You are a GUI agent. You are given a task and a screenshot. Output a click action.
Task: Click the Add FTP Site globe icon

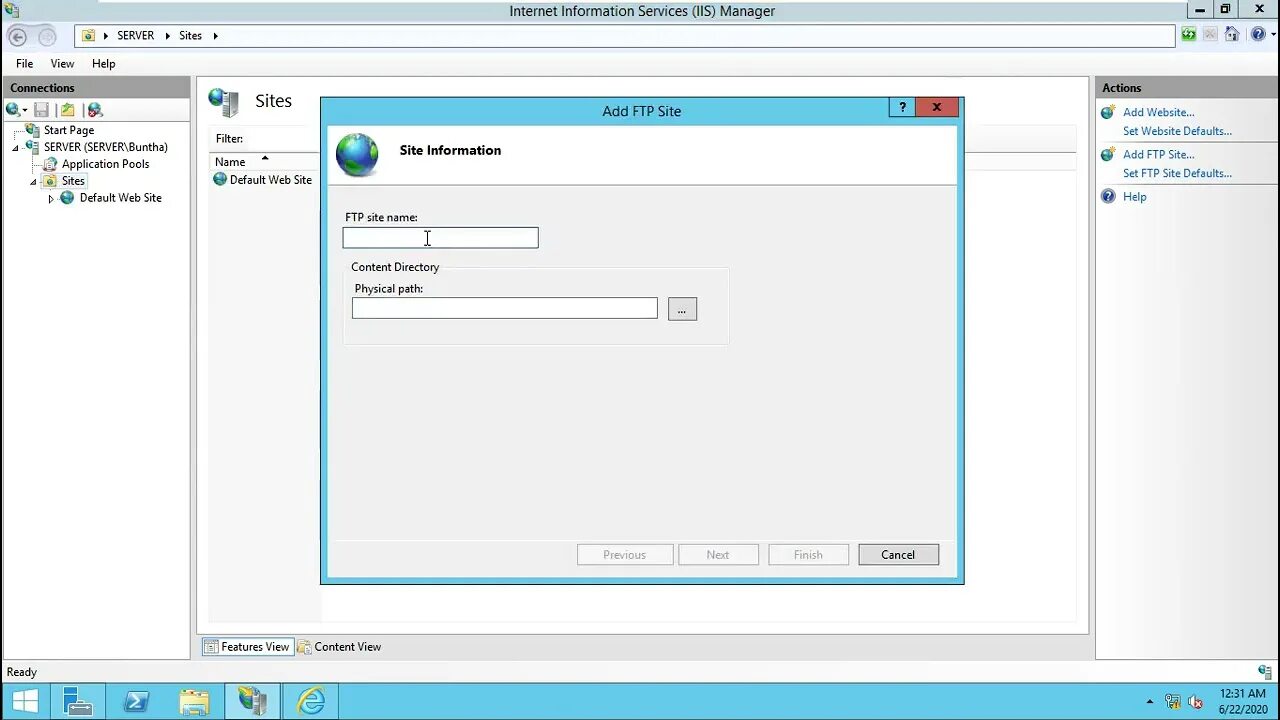click(1108, 154)
